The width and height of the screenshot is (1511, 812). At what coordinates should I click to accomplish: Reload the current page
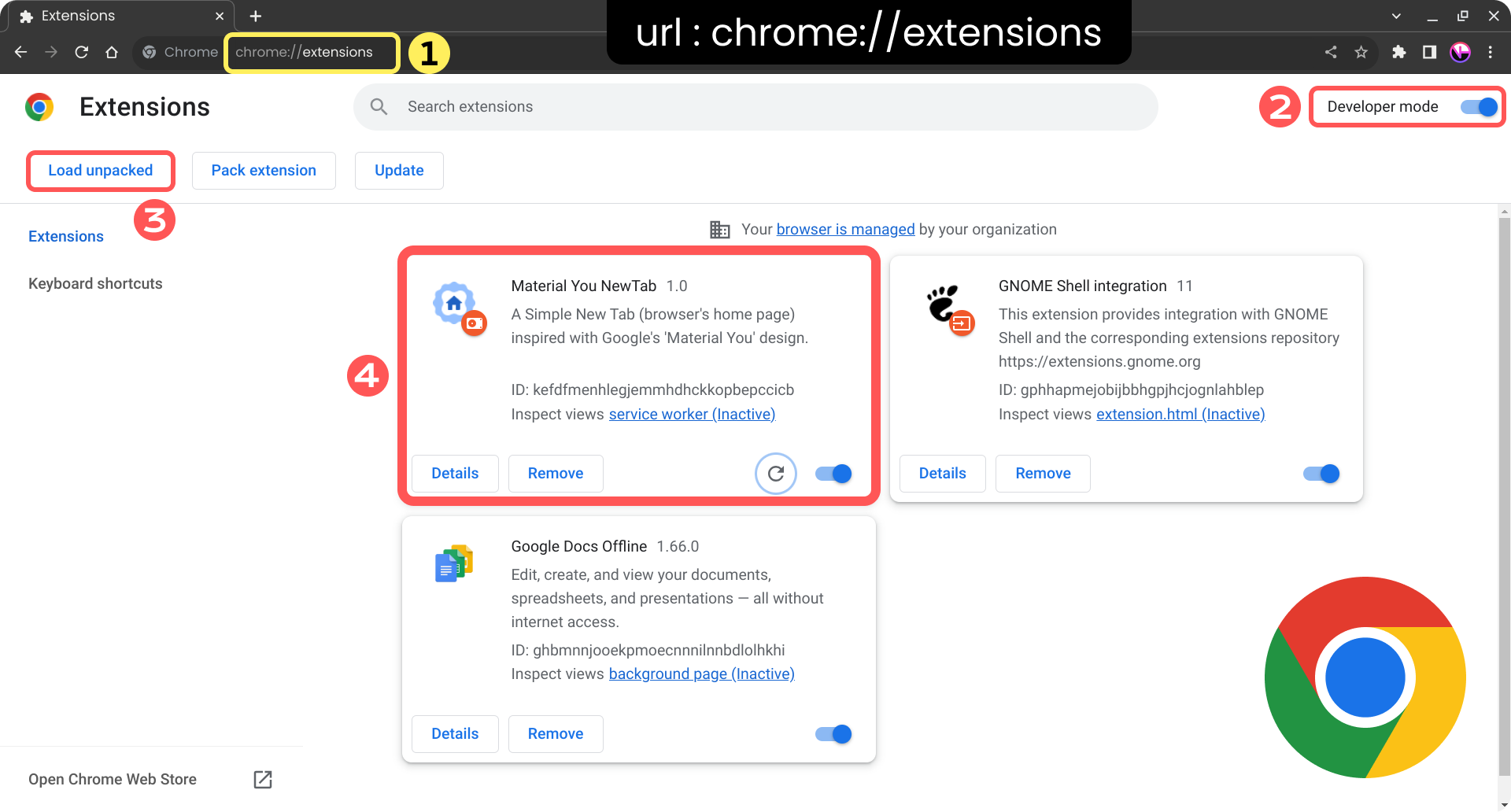(82, 52)
